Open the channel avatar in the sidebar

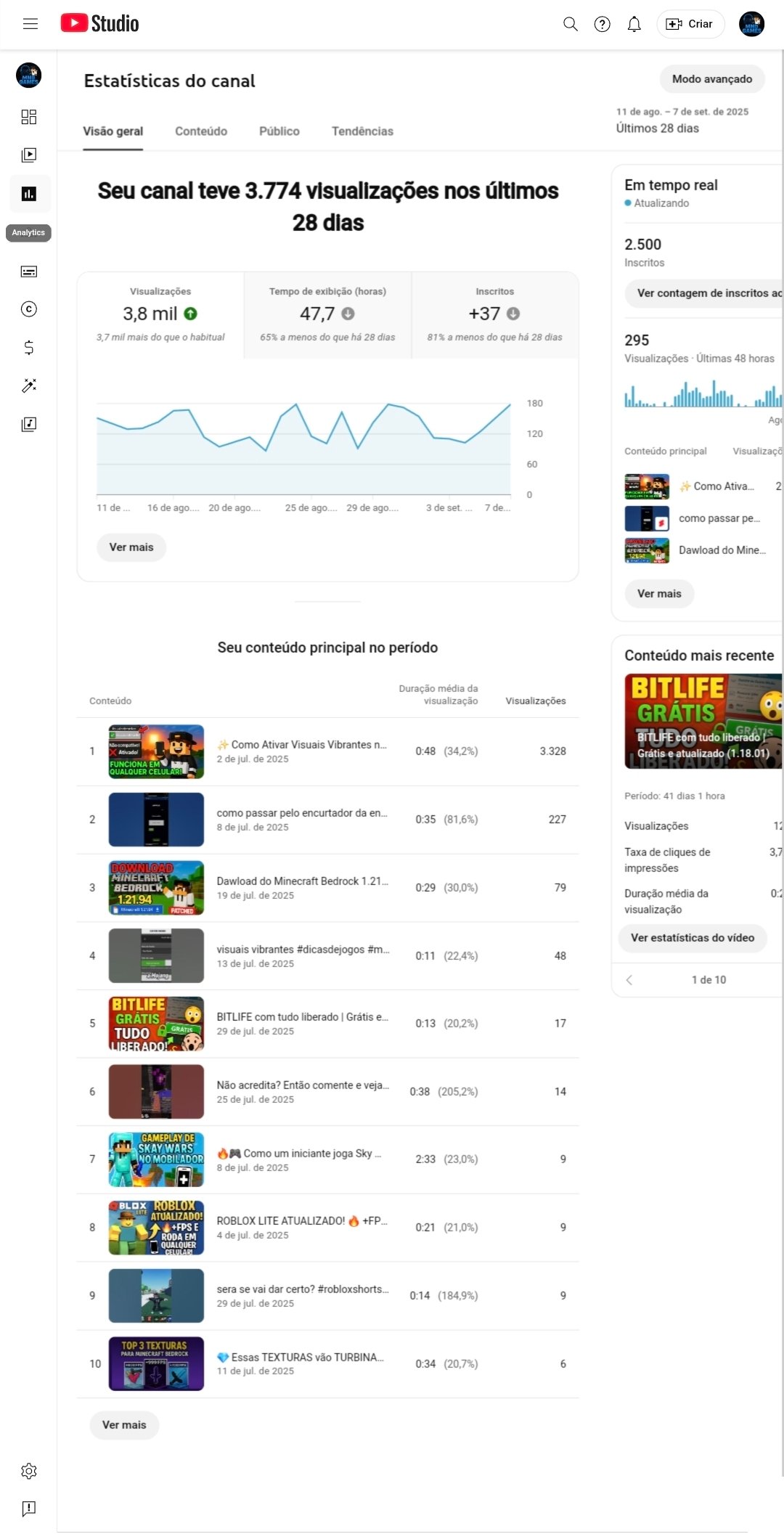pyautogui.click(x=29, y=75)
